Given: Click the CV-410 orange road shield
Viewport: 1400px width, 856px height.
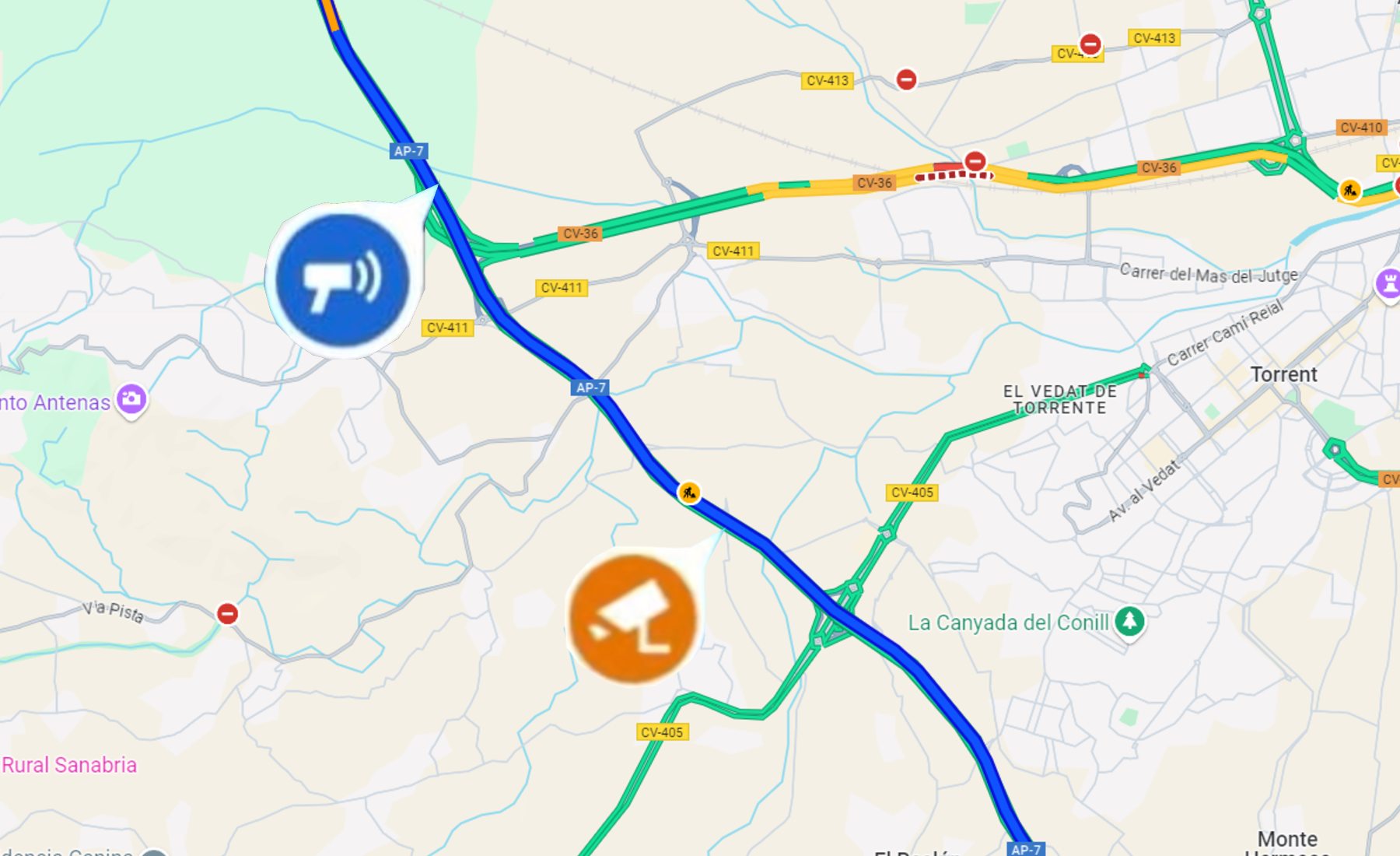Looking at the screenshot, I should click(x=1361, y=128).
